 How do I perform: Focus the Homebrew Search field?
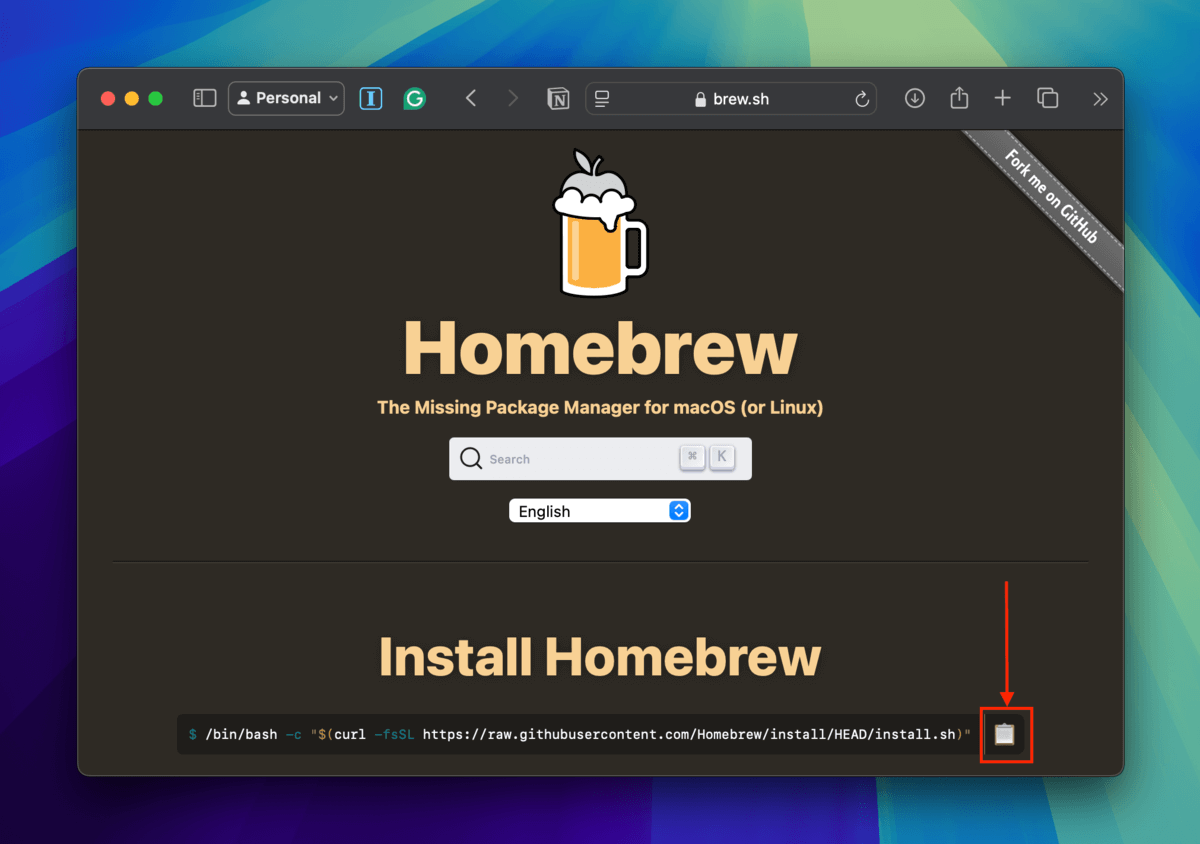pyautogui.click(x=600, y=459)
